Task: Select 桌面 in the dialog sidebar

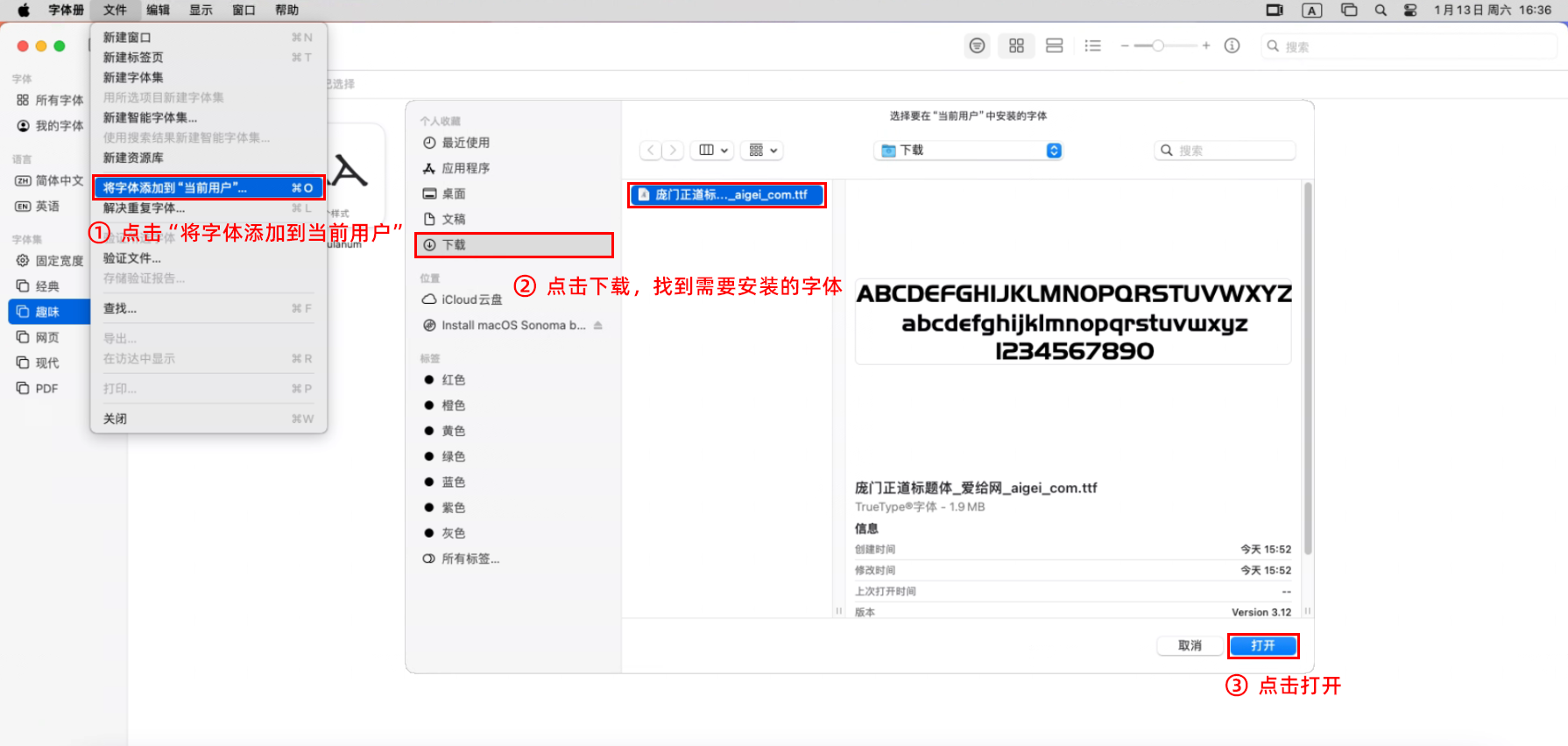Action: tap(513, 194)
